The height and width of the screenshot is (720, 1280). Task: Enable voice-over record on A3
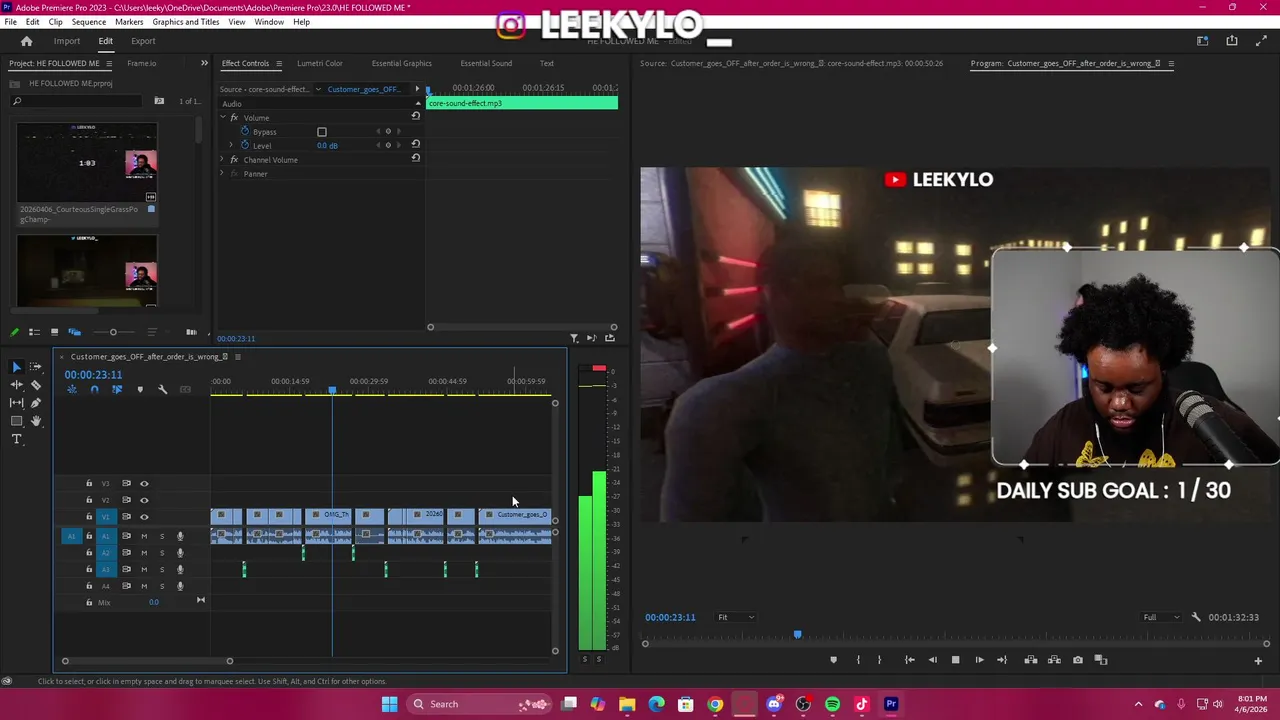(x=180, y=569)
